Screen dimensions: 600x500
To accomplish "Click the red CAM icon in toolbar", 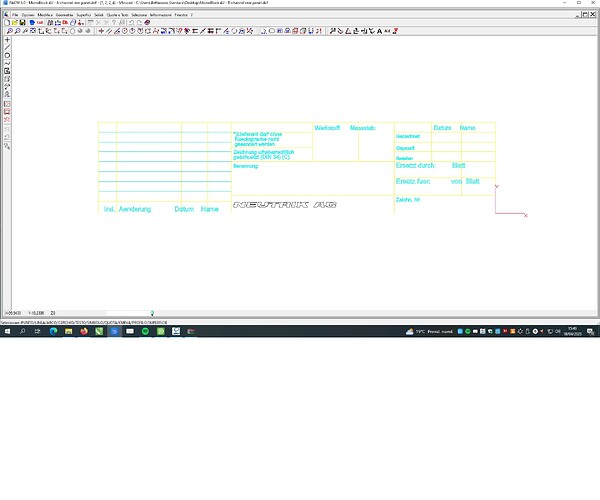I will click(x=40, y=23).
